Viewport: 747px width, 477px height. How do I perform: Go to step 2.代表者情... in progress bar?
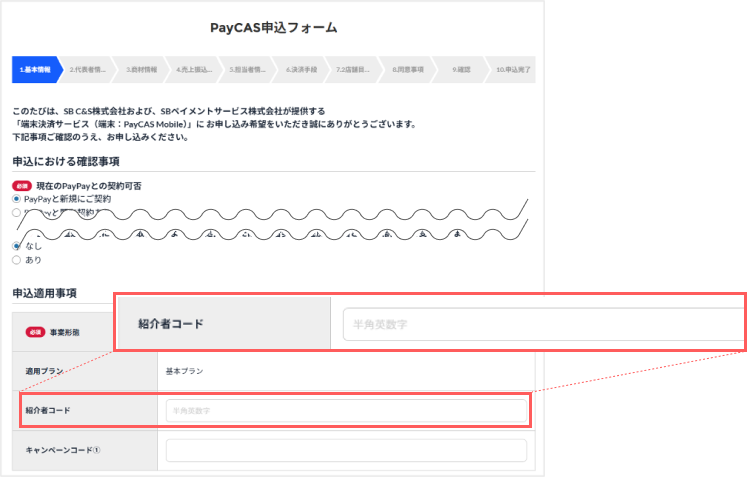[87, 70]
